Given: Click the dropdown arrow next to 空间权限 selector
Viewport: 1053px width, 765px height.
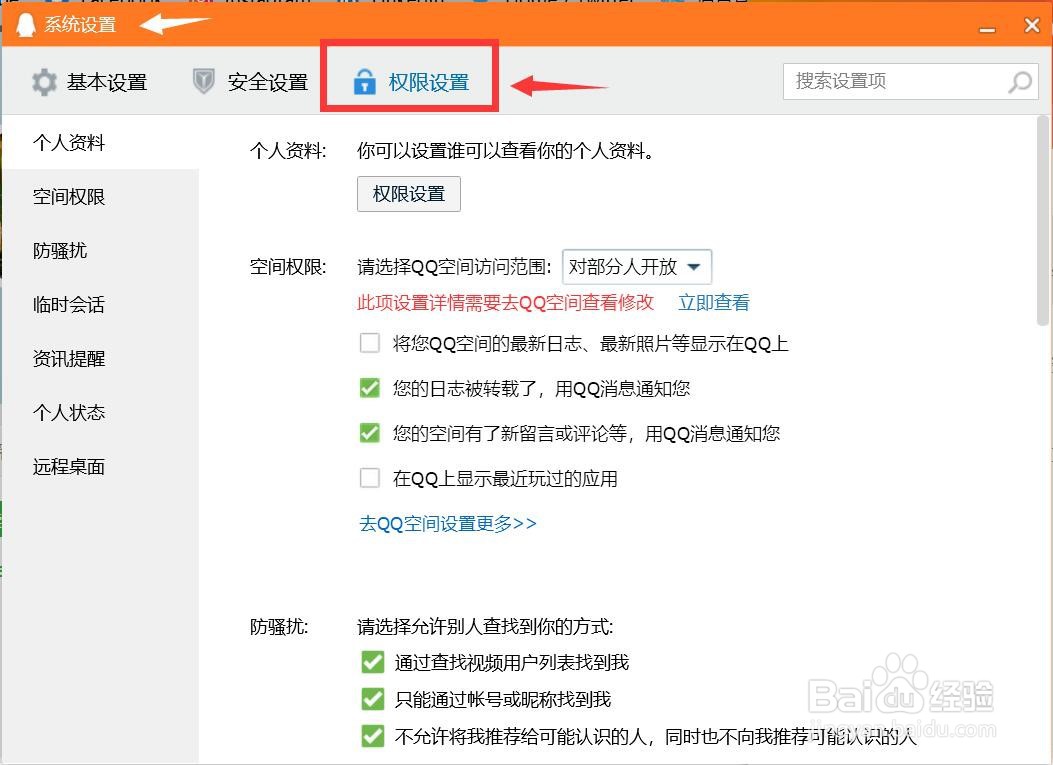Looking at the screenshot, I should (x=695, y=266).
